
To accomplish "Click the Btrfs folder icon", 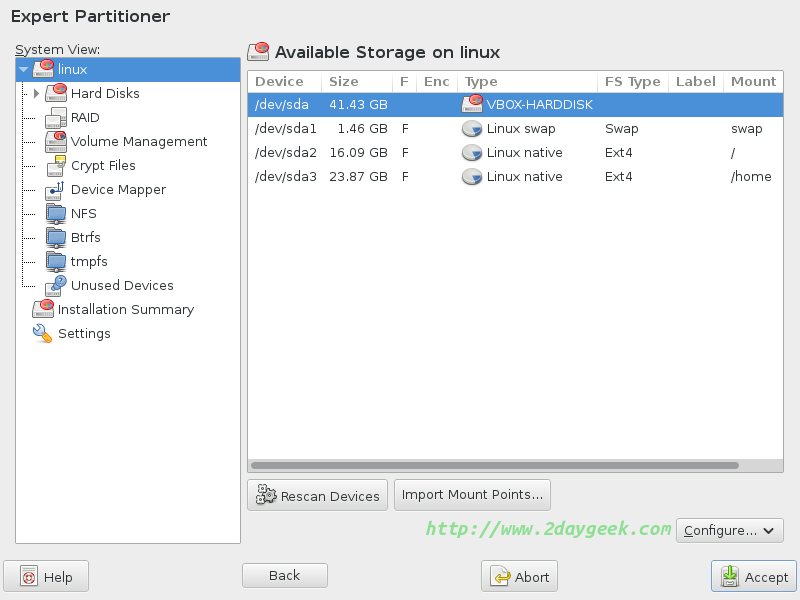I will [x=56, y=238].
